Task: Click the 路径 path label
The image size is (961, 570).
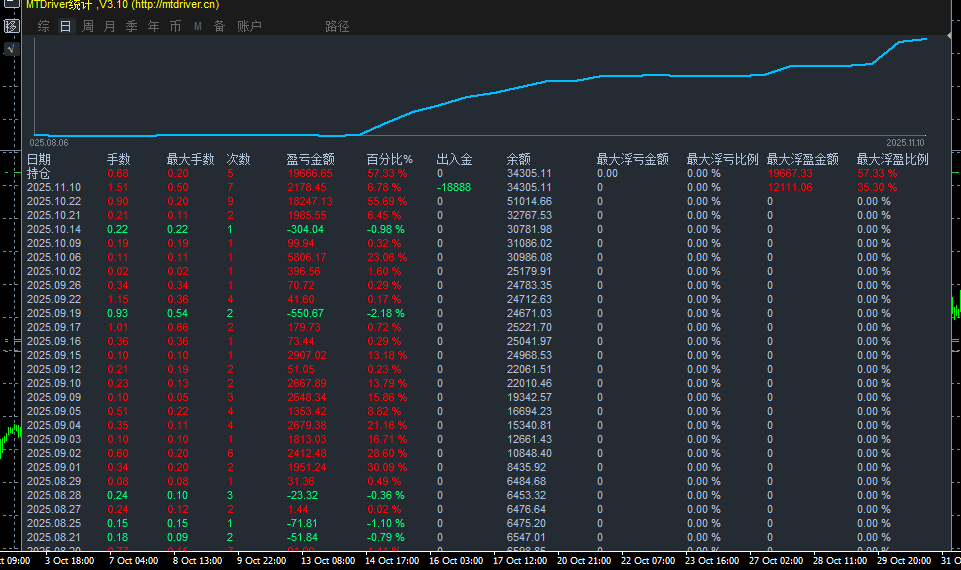Action: click(x=337, y=27)
